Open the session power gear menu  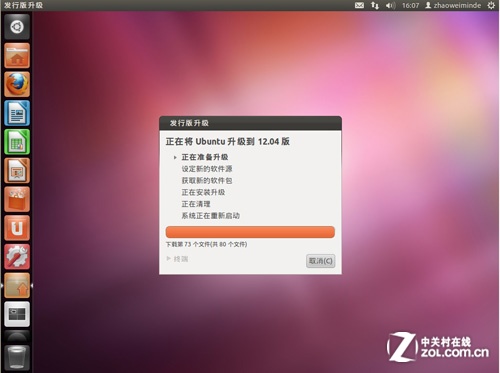click(x=491, y=5)
